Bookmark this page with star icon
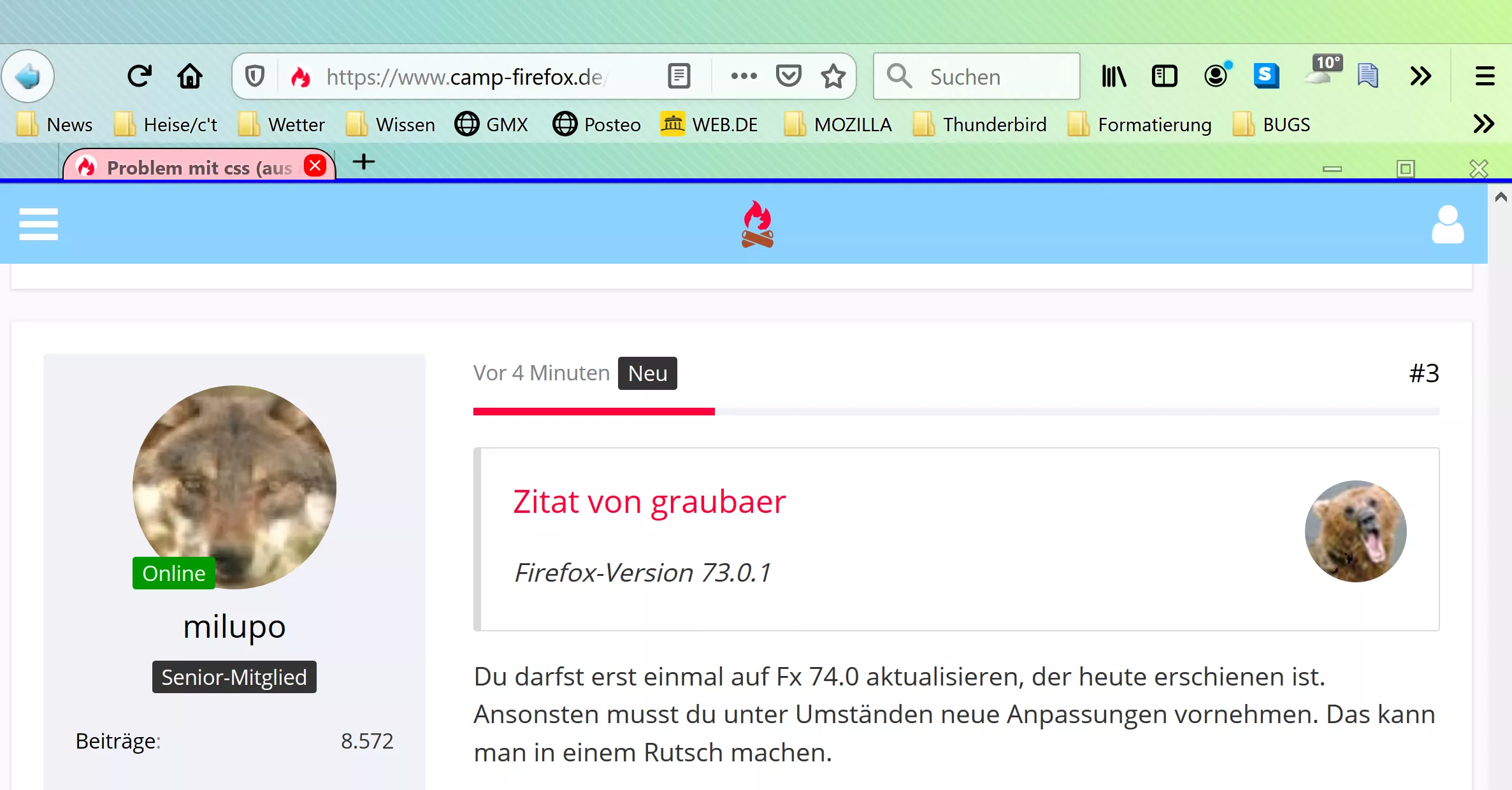This screenshot has width=1512, height=790. (833, 76)
